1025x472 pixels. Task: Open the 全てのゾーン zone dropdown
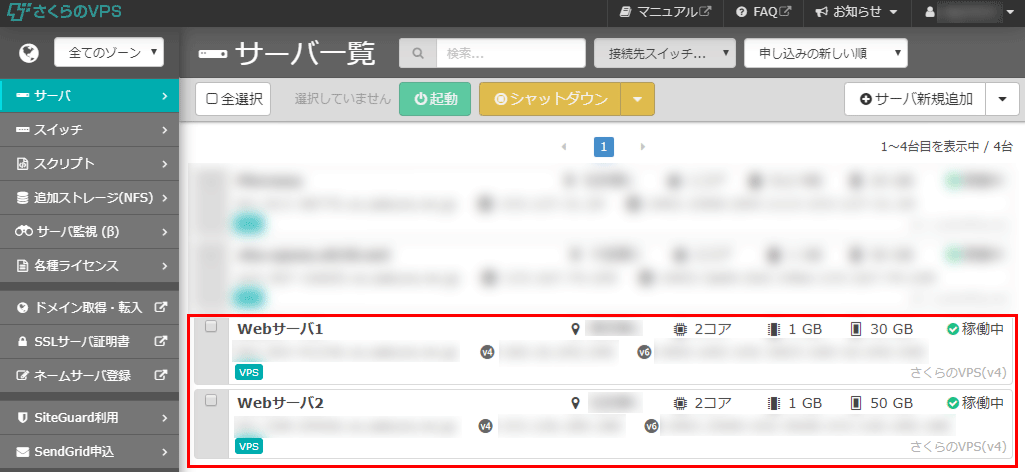point(109,53)
